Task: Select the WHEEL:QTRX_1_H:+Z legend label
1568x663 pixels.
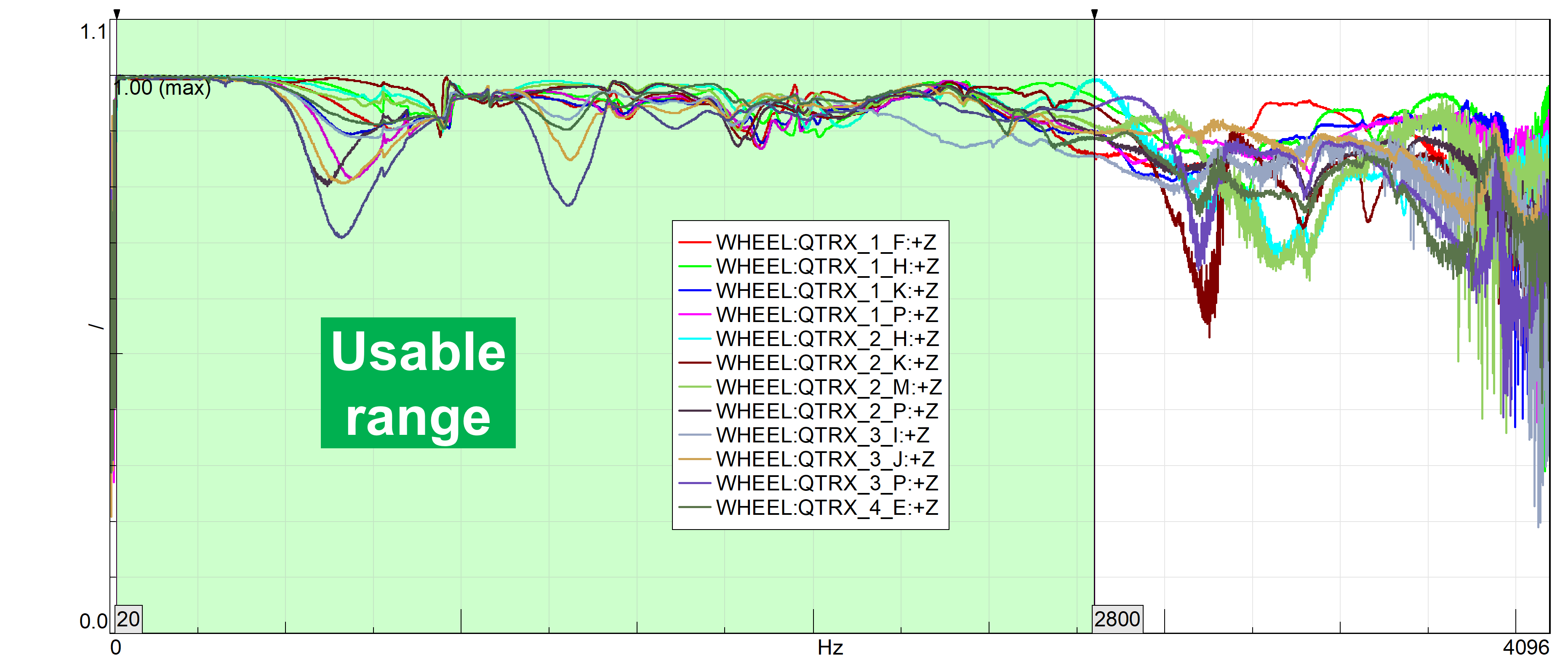Action: coord(827,266)
